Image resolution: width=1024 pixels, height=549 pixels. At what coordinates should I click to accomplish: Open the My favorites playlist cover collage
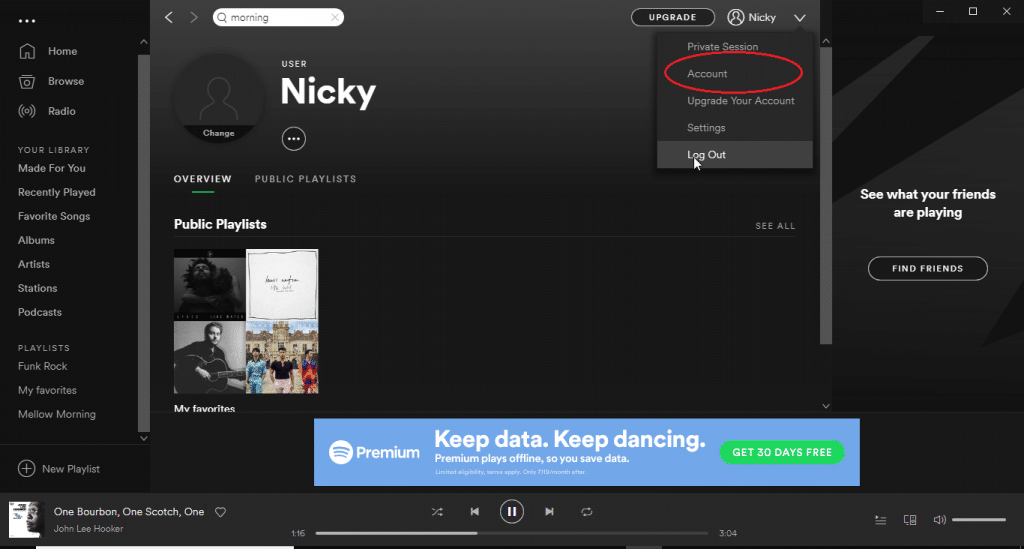[x=246, y=321]
